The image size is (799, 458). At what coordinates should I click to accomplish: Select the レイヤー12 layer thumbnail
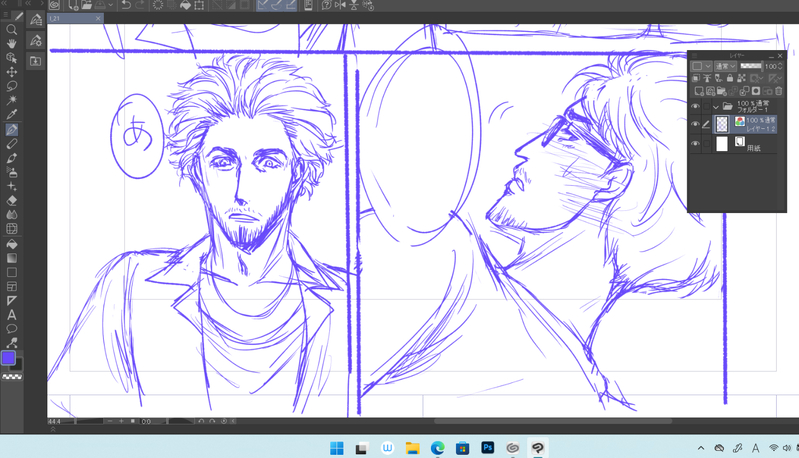[722, 124]
